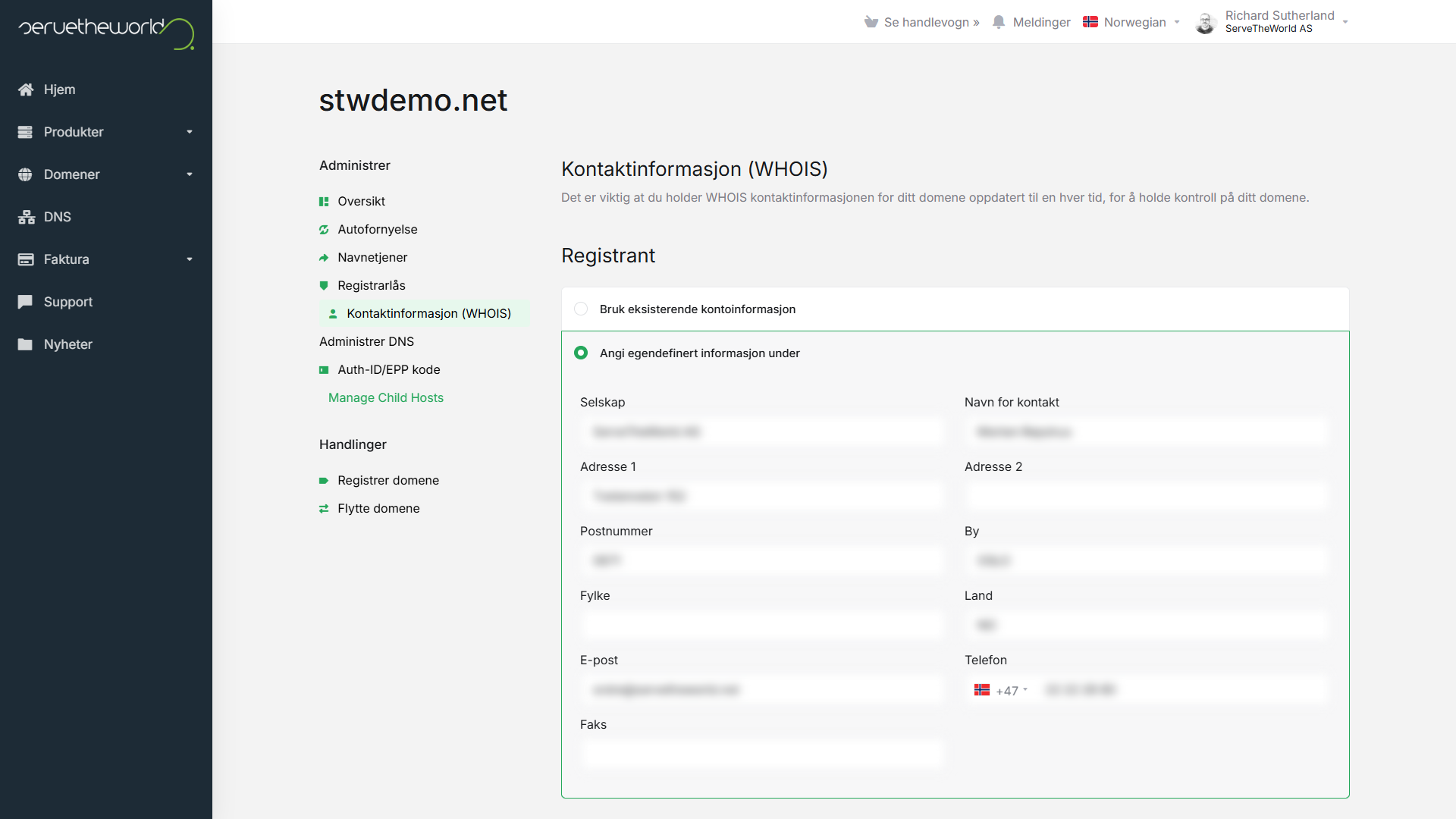1456x819 pixels.
Task: Open Hjem in the sidebar
Action: tap(59, 89)
